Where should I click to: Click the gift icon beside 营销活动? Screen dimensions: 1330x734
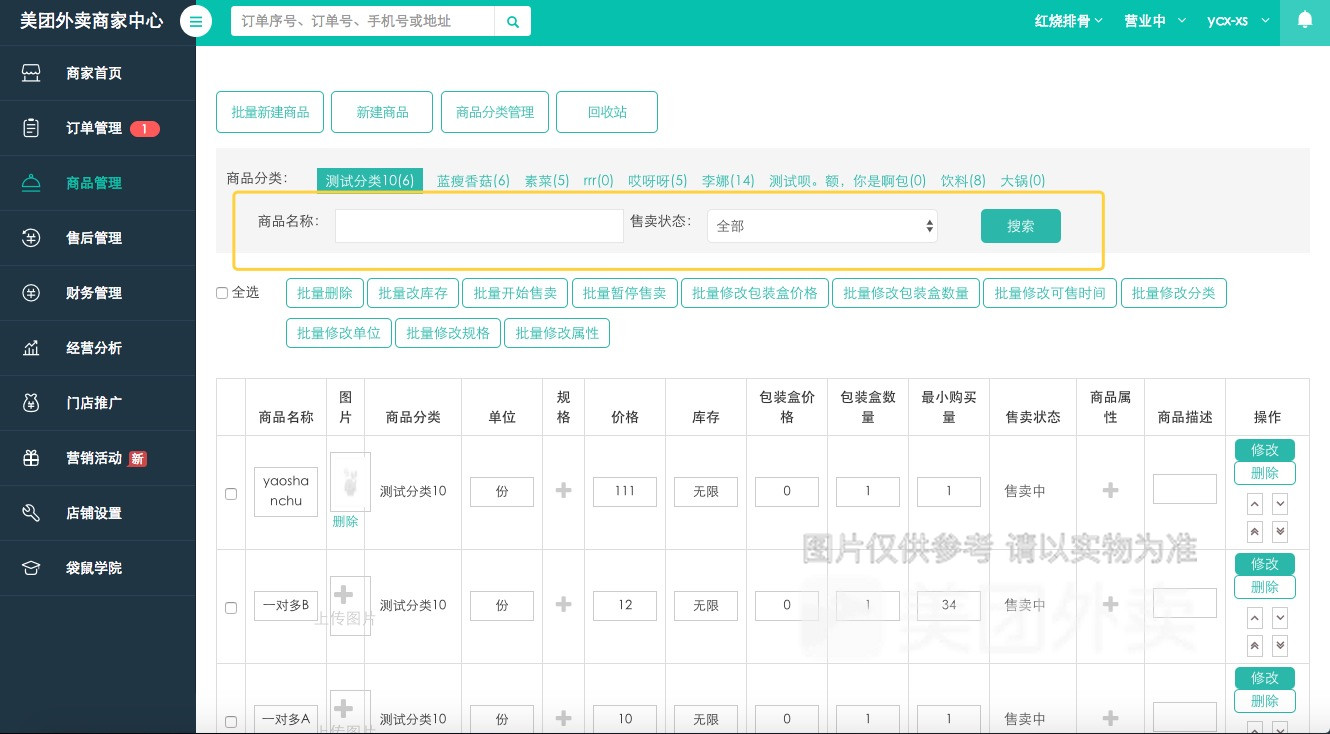31,458
